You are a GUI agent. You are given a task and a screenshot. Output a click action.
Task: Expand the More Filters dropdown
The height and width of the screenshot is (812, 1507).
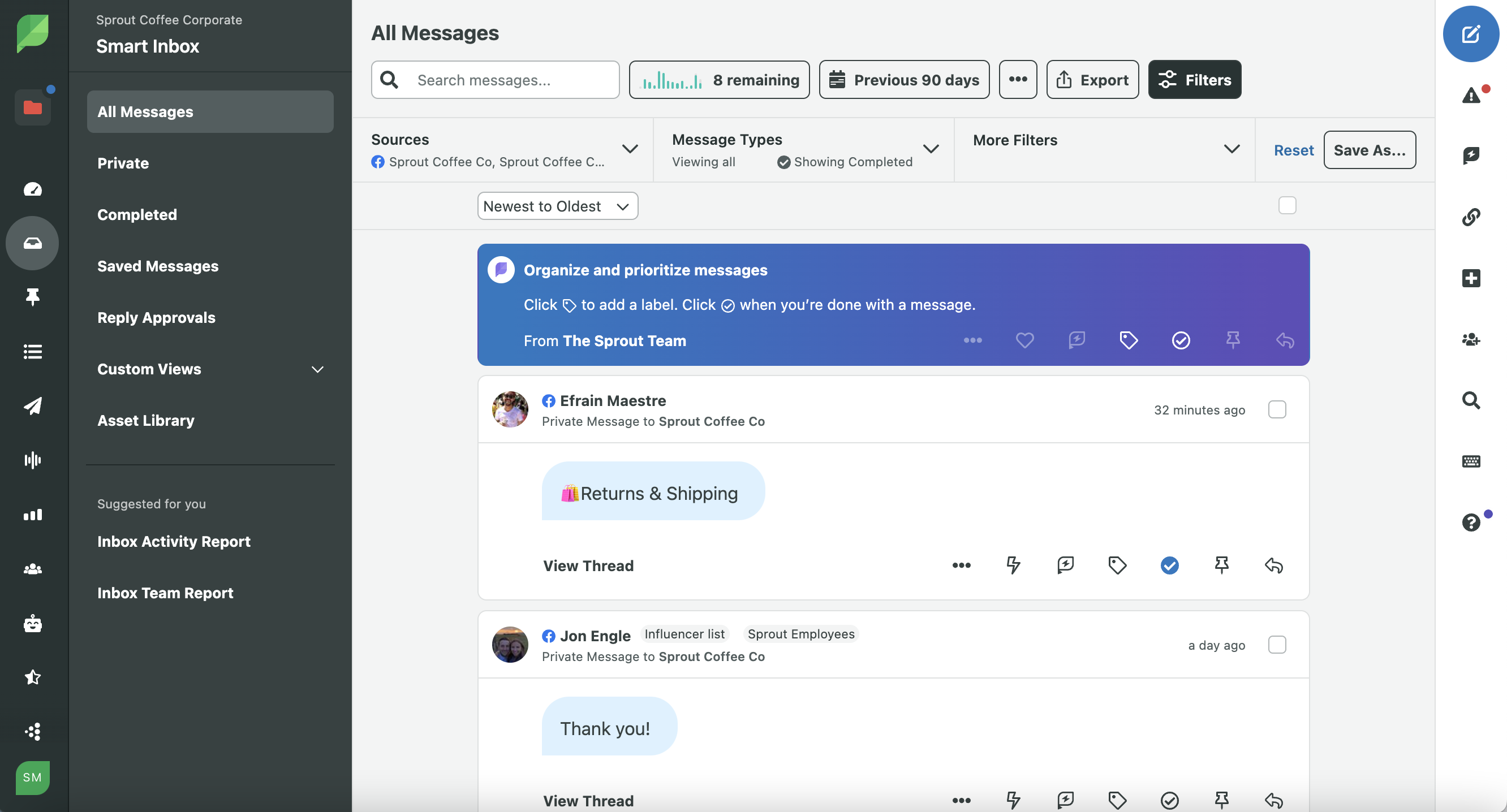coord(1104,150)
